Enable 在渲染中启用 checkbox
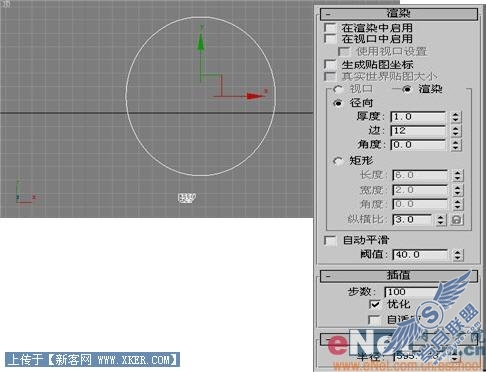Viewport: 486px width, 372px height. pyautogui.click(x=330, y=28)
